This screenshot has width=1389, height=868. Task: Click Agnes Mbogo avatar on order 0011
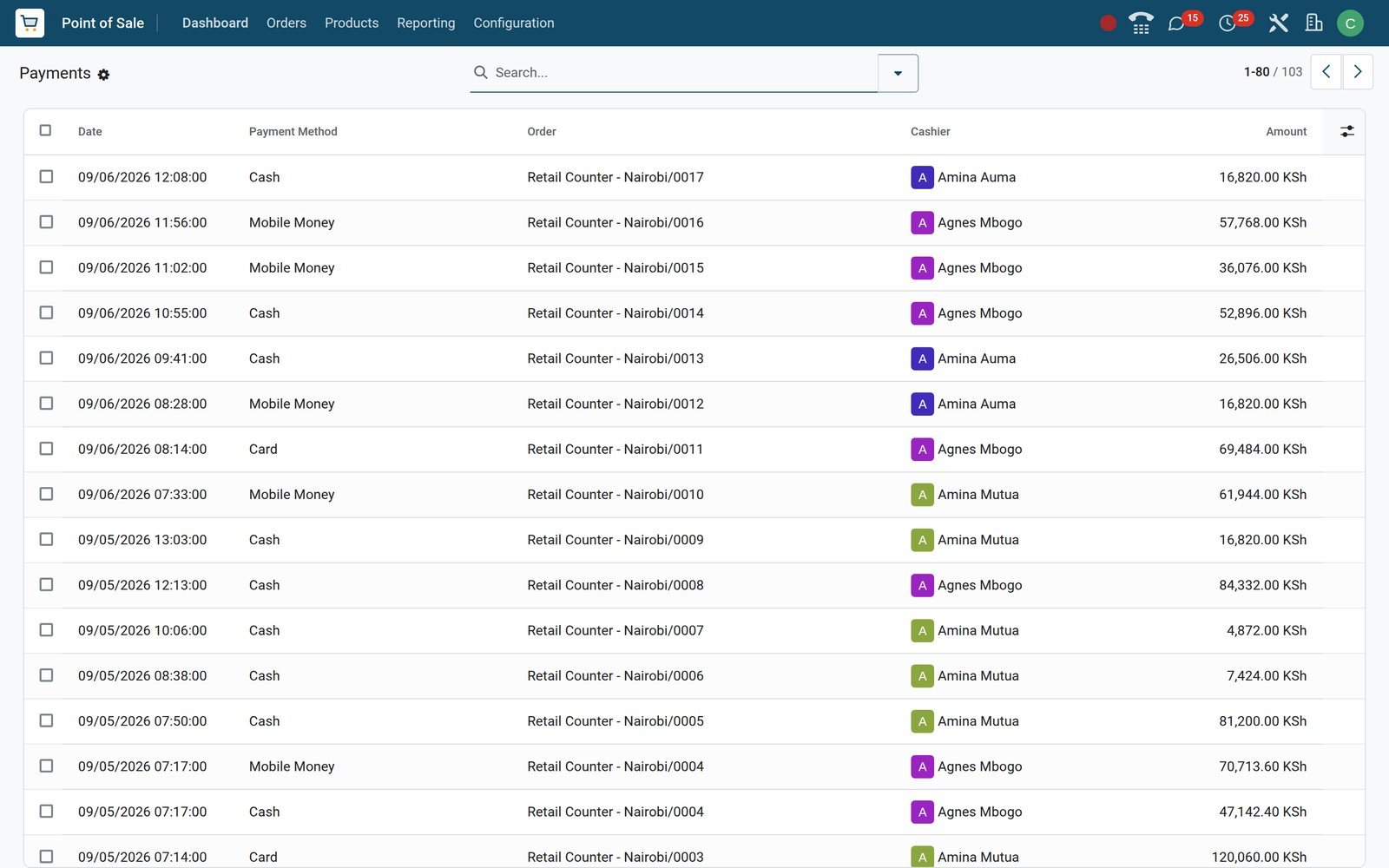922,449
